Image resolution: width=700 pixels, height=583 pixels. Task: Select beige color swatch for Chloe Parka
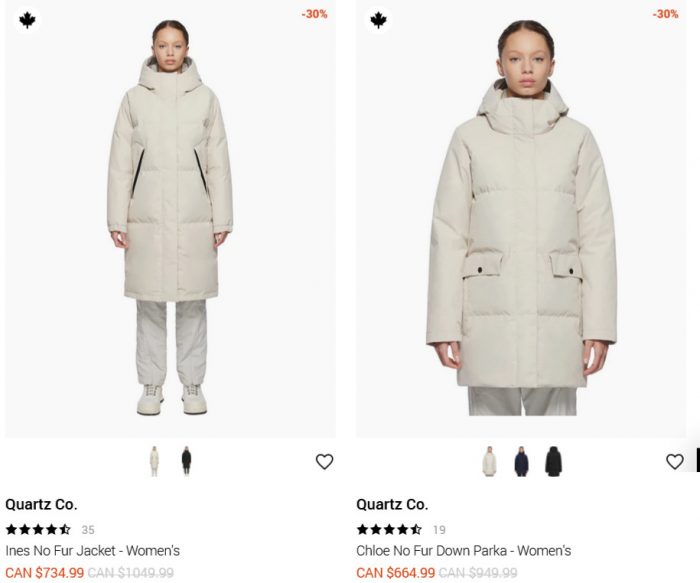(489, 461)
